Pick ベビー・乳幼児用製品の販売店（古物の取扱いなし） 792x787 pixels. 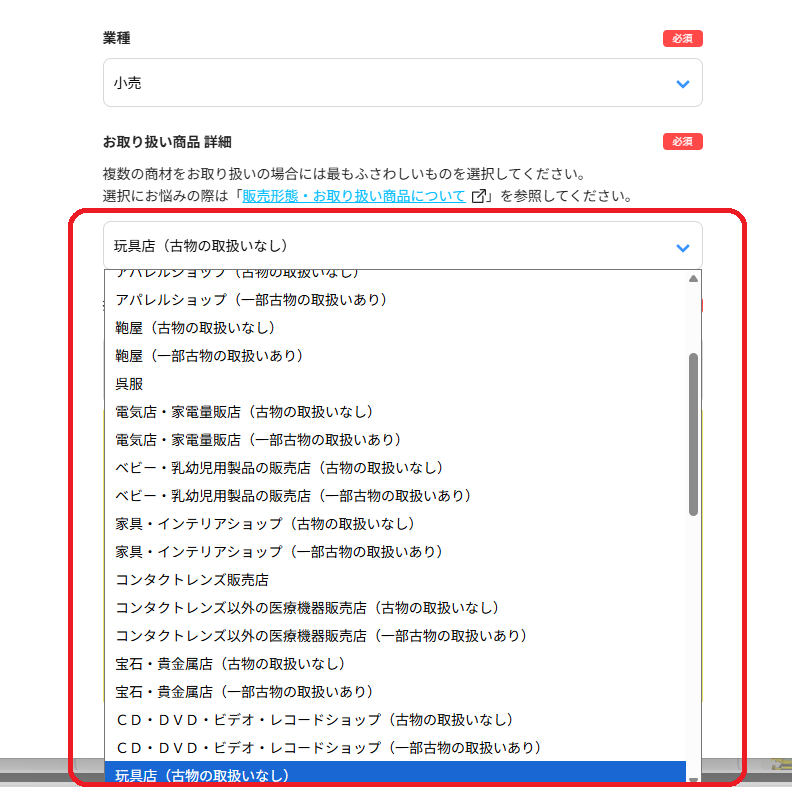pyautogui.click(x=279, y=468)
